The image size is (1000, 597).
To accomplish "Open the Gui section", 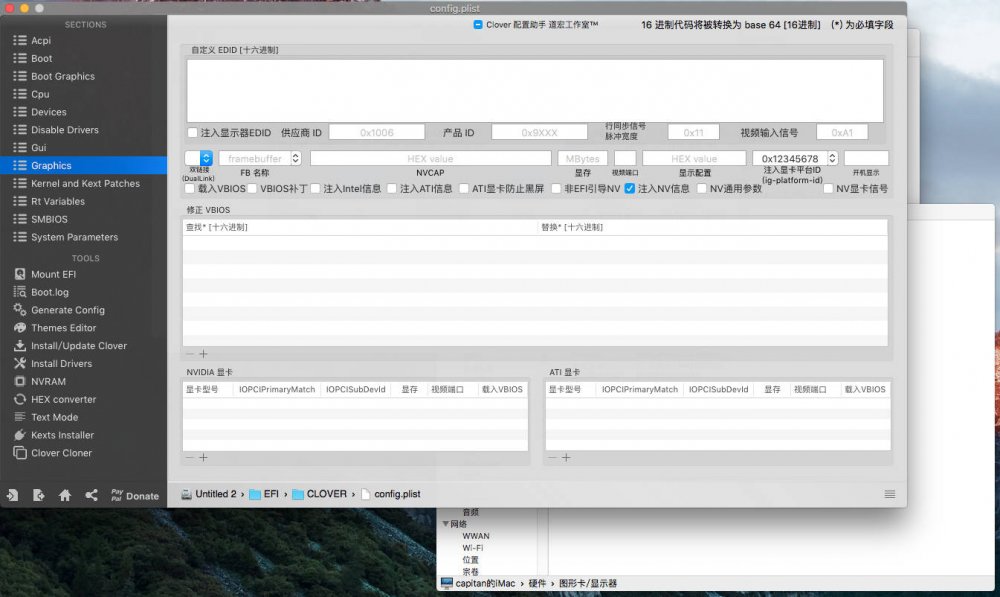I will coord(38,147).
